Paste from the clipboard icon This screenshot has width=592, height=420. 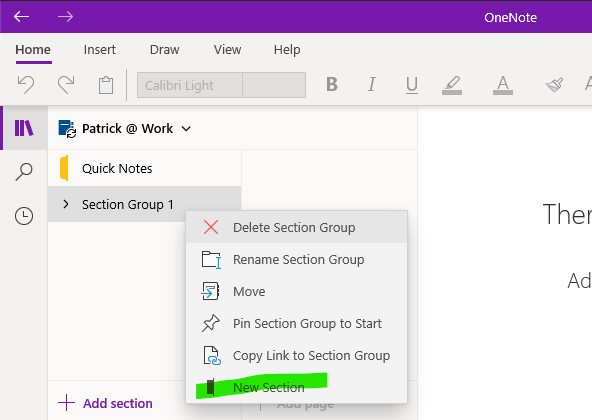point(106,85)
